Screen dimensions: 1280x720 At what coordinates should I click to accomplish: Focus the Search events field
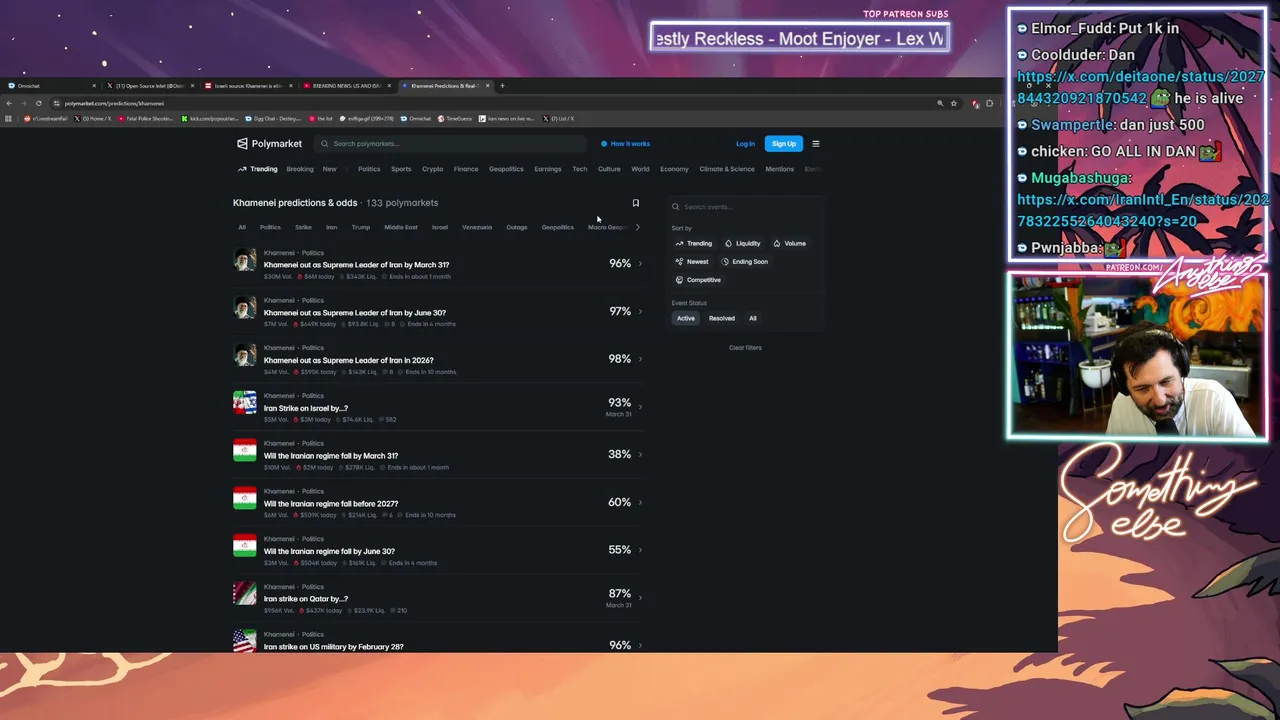click(747, 207)
